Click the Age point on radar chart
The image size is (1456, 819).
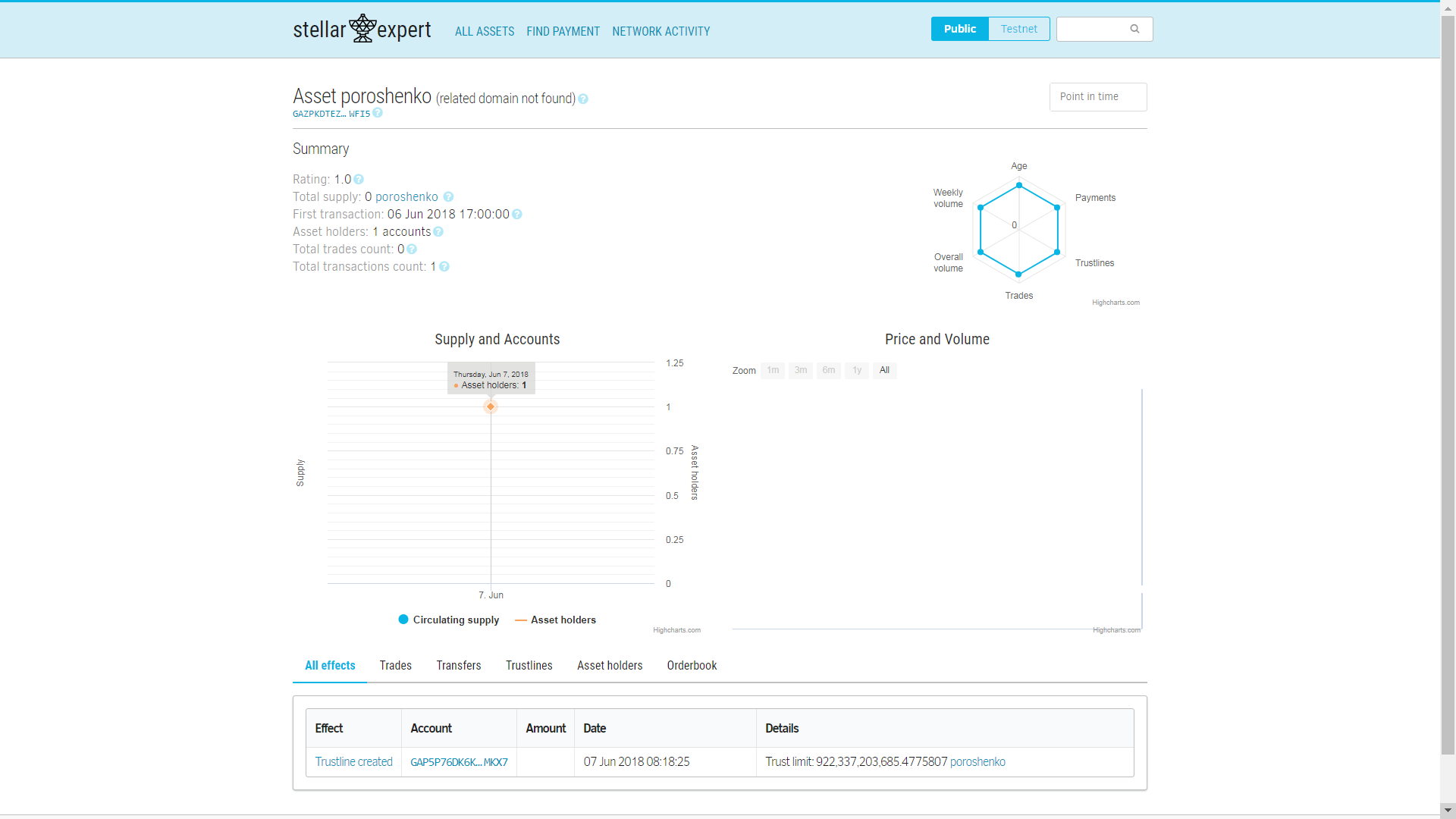tap(1019, 185)
